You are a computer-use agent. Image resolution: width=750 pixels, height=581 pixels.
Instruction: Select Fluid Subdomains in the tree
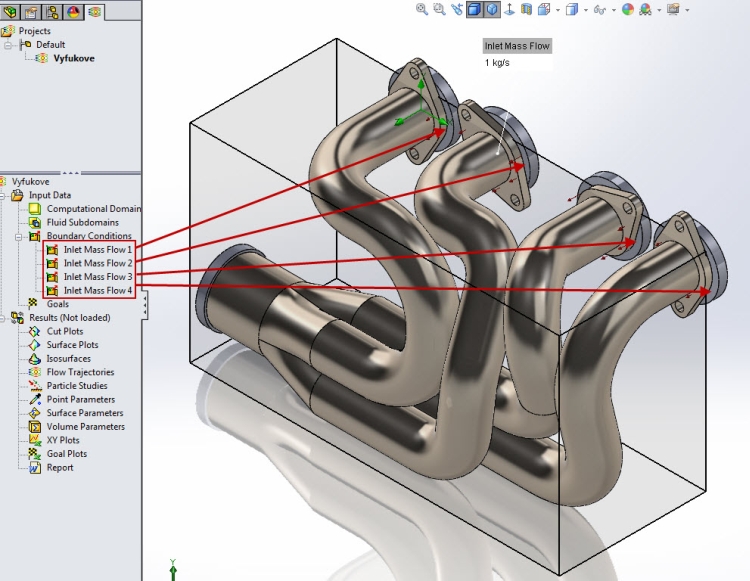[x=82, y=222]
